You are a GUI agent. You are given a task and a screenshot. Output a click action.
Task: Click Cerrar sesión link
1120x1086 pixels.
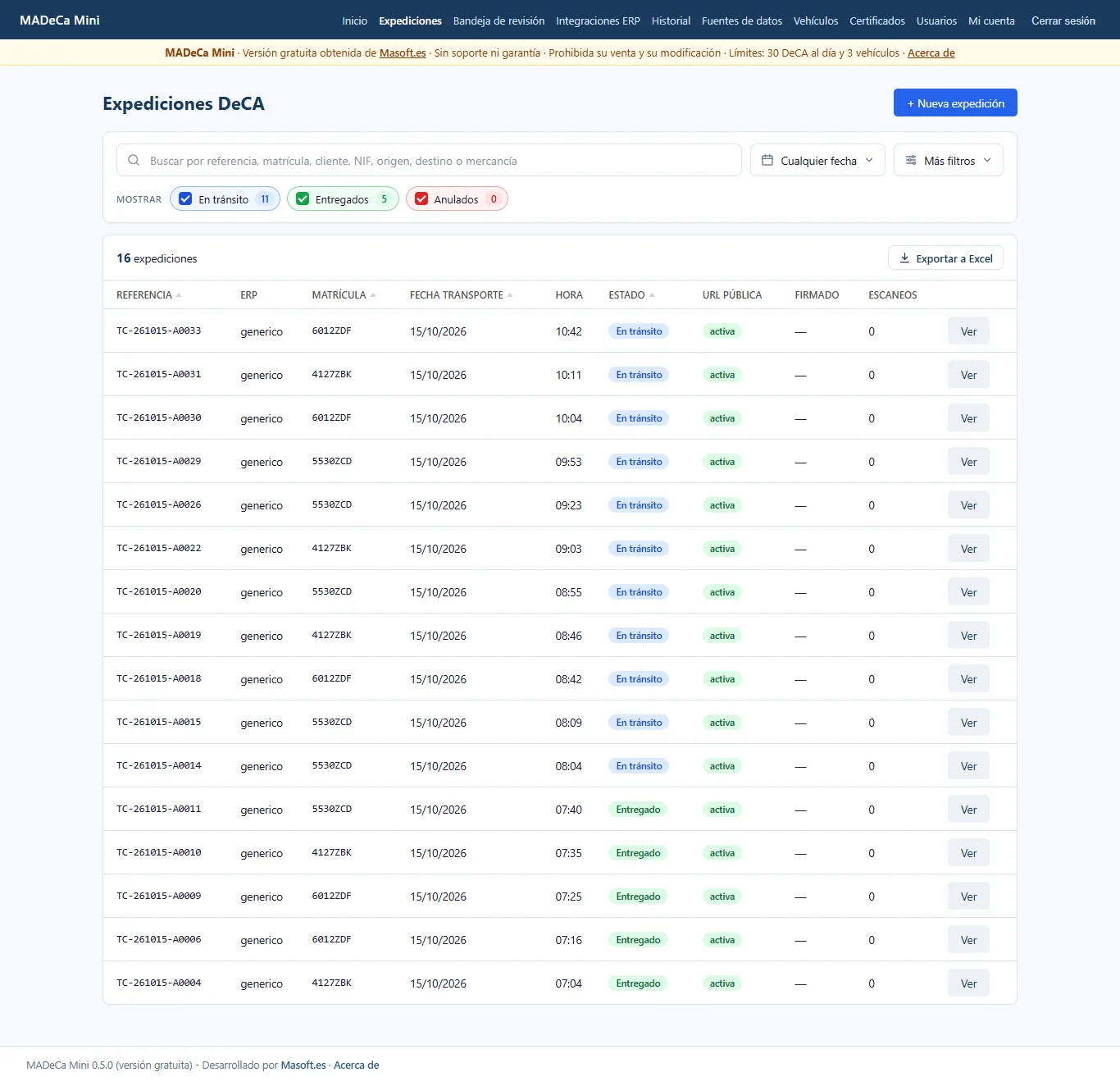pos(1063,21)
